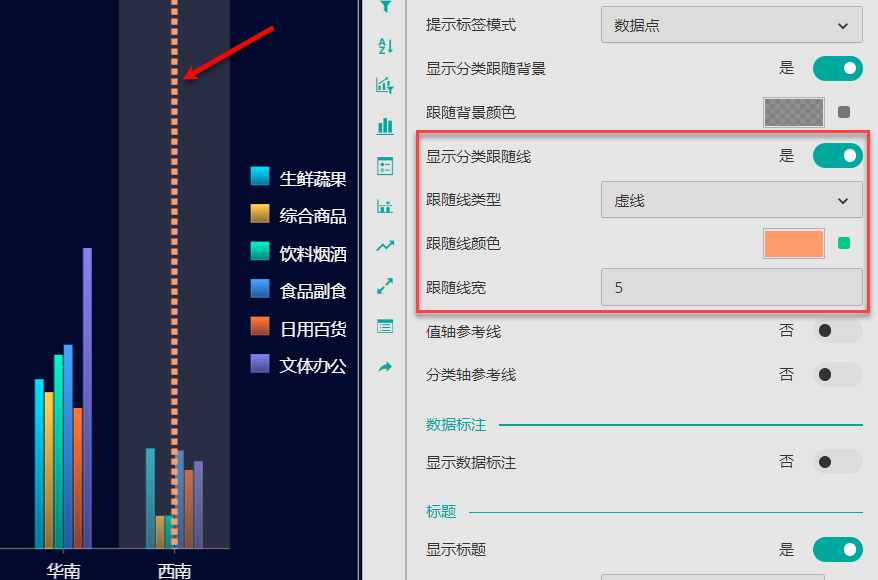Viewport: 878px width, 580px height.
Task: Enable 分类轴参考线 switch
Action: [x=838, y=375]
